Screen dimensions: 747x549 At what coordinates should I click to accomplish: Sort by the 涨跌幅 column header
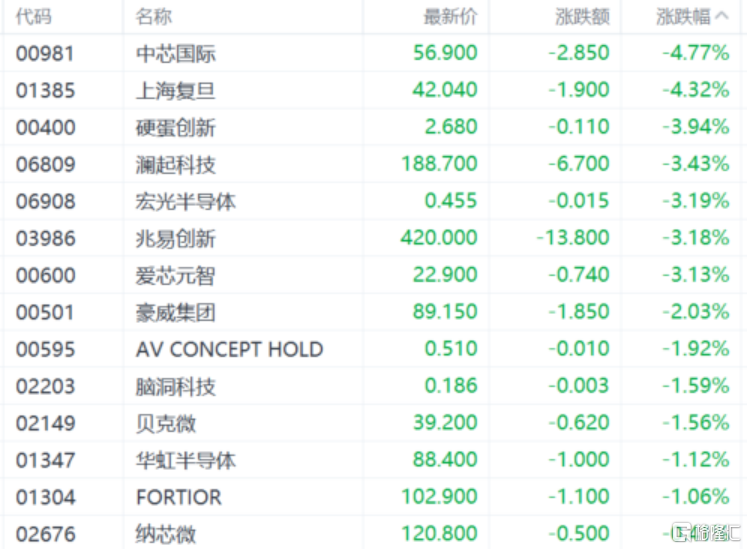click(x=683, y=16)
